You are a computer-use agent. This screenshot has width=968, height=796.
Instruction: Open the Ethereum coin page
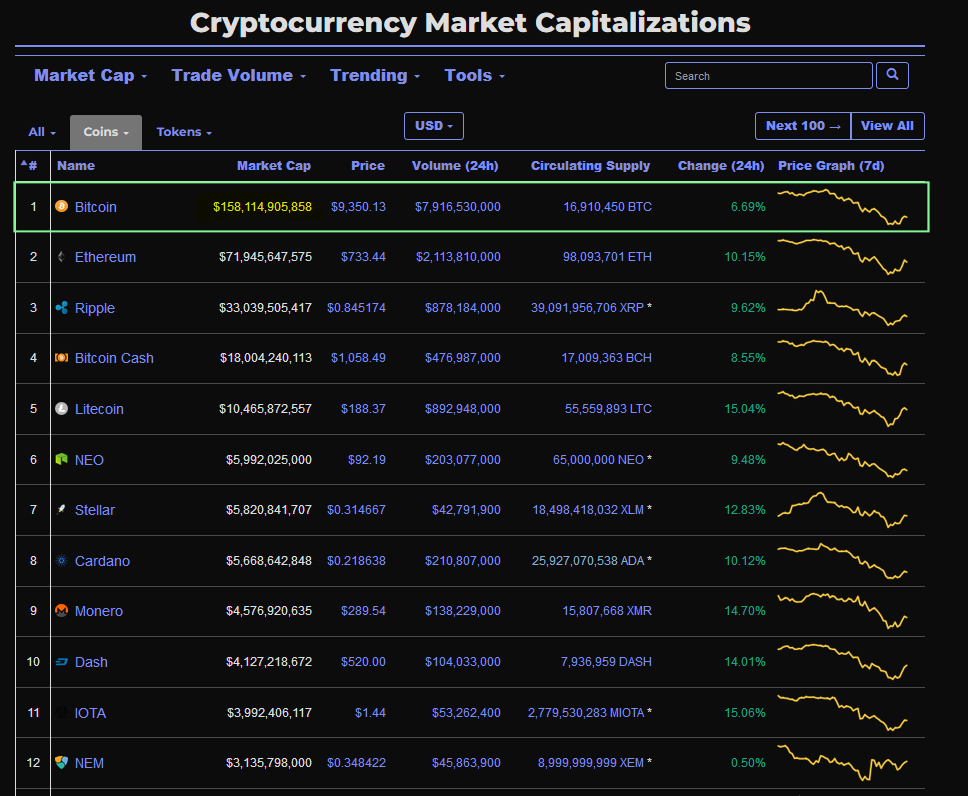tap(105, 257)
